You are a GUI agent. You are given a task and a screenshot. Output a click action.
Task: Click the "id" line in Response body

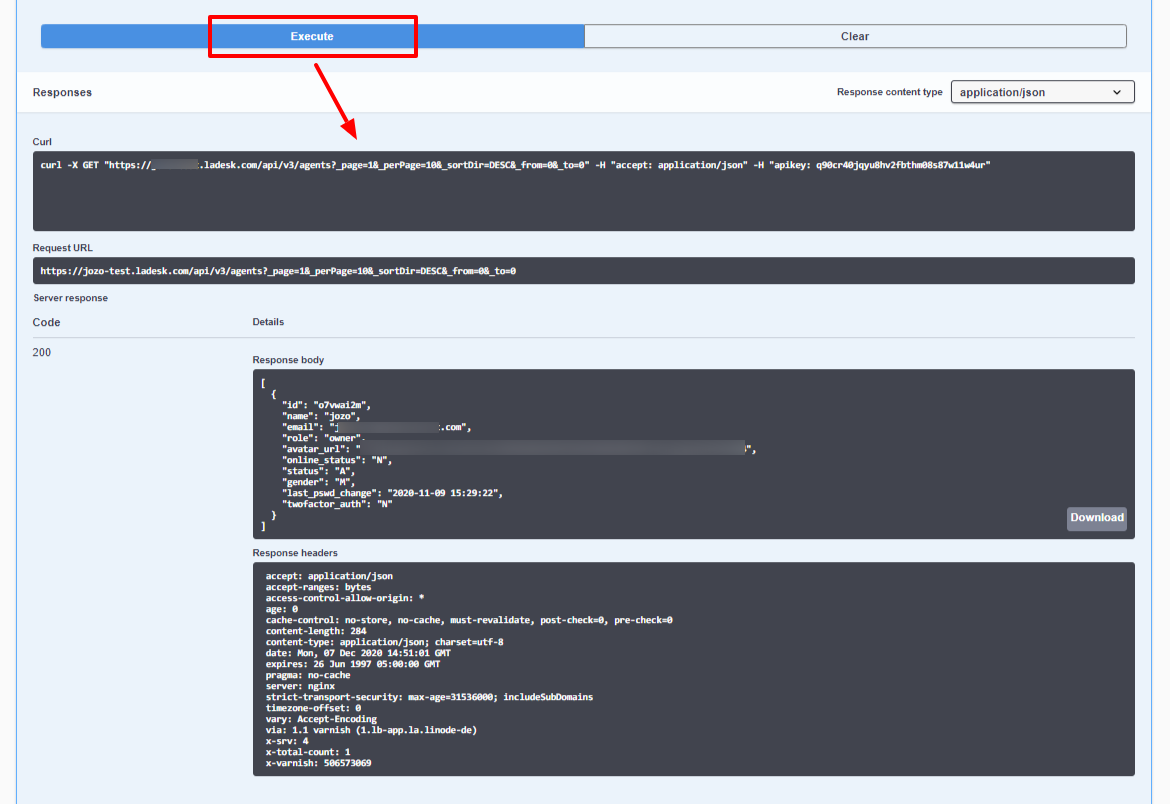[327, 405]
